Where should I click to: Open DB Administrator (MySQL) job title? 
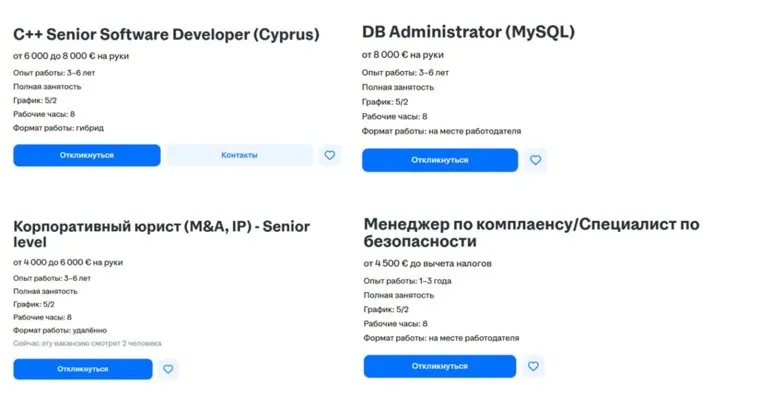pos(468,32)
